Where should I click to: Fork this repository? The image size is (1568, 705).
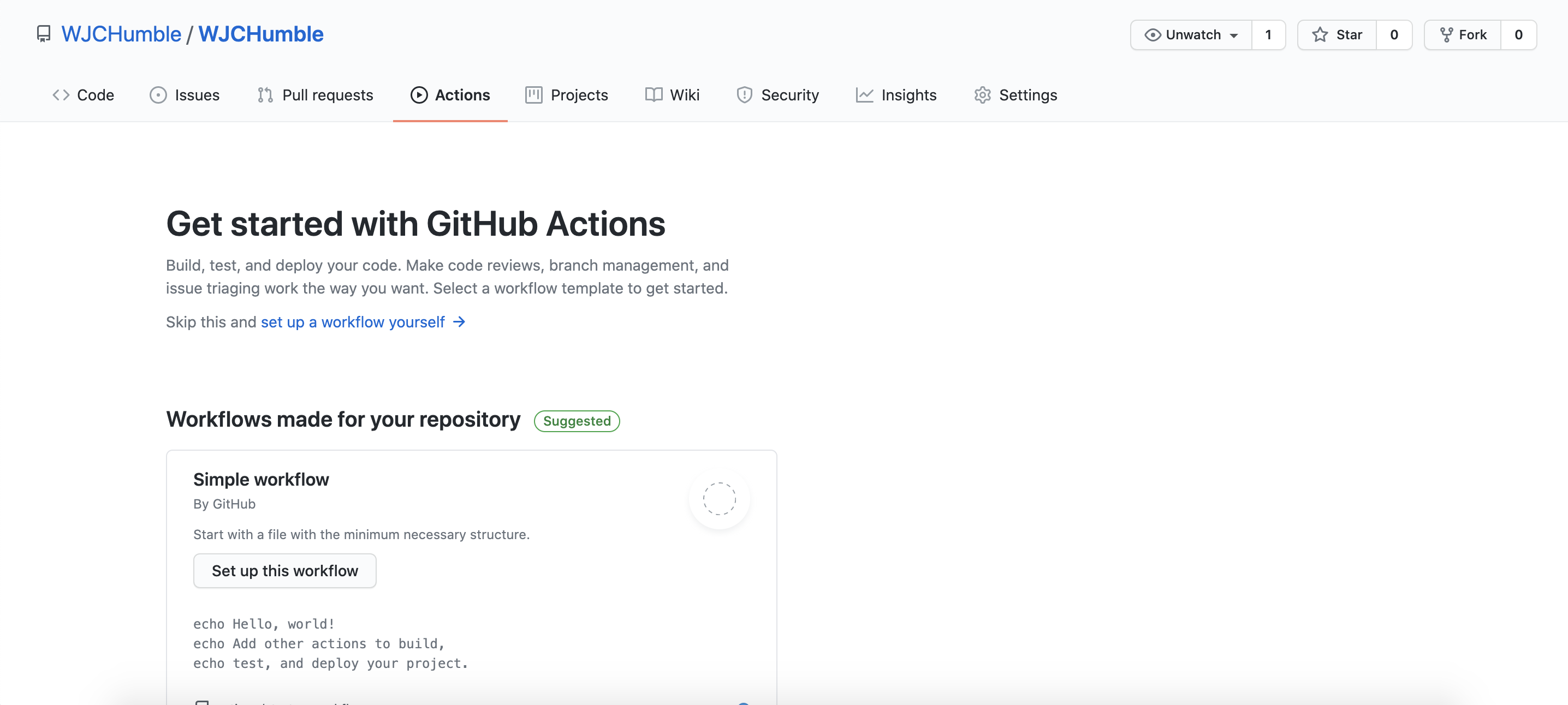1463,35
